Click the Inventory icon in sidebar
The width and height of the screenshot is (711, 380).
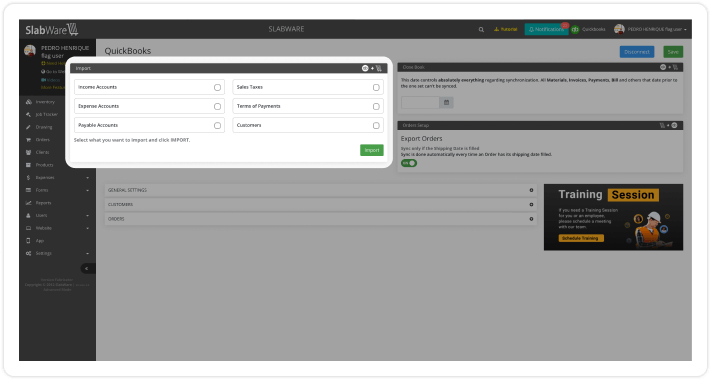point(29,102)
